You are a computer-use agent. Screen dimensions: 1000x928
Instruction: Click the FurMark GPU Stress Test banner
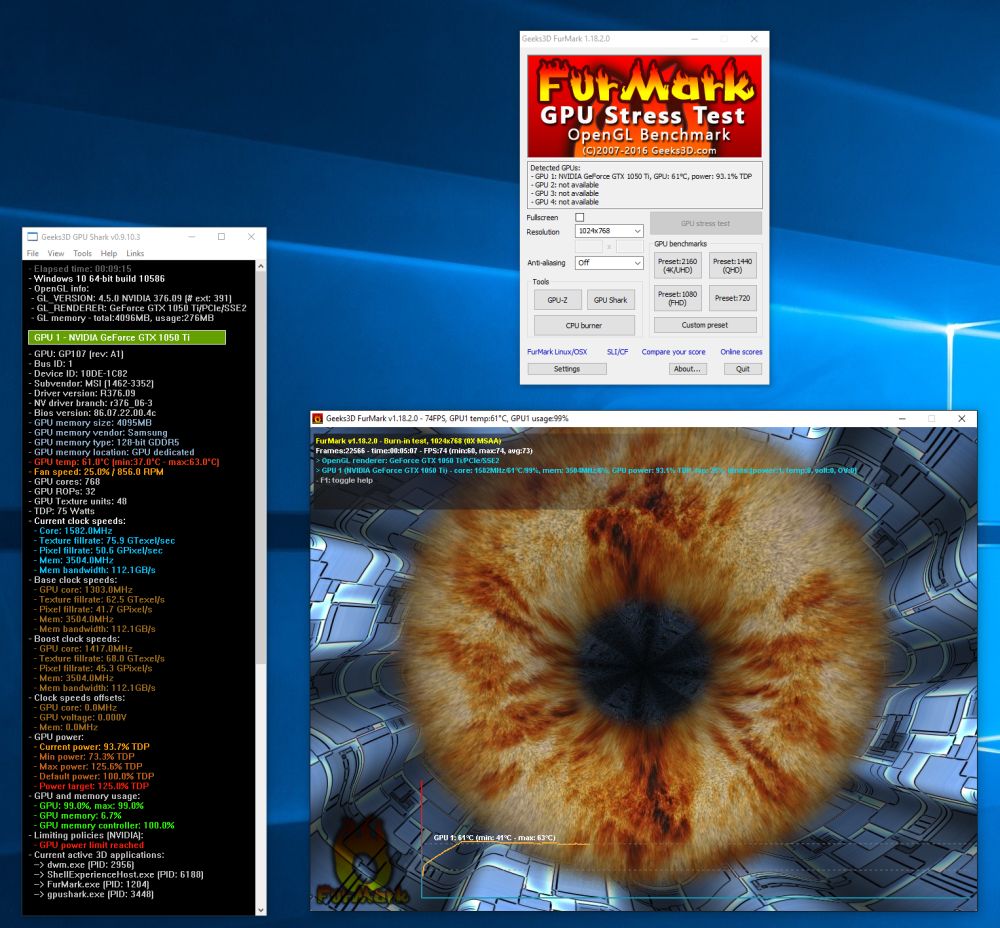coord(644,106)
